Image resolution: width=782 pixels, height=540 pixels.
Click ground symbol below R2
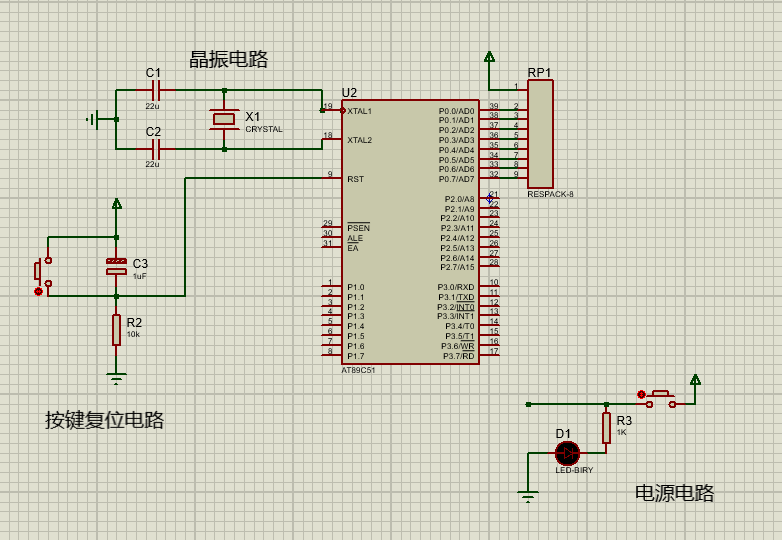point(116,378)
